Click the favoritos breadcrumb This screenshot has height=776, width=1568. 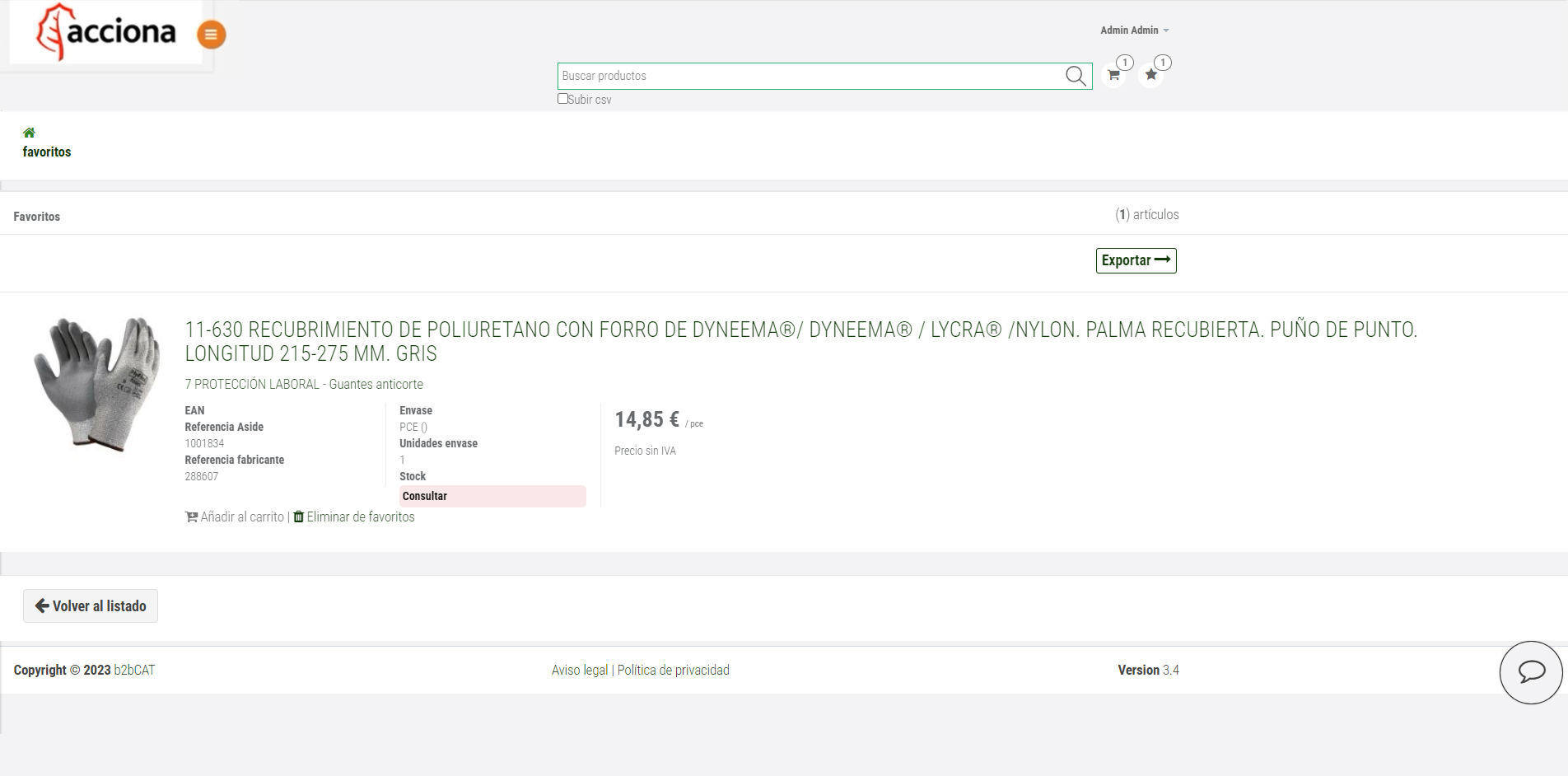(47, 152)
